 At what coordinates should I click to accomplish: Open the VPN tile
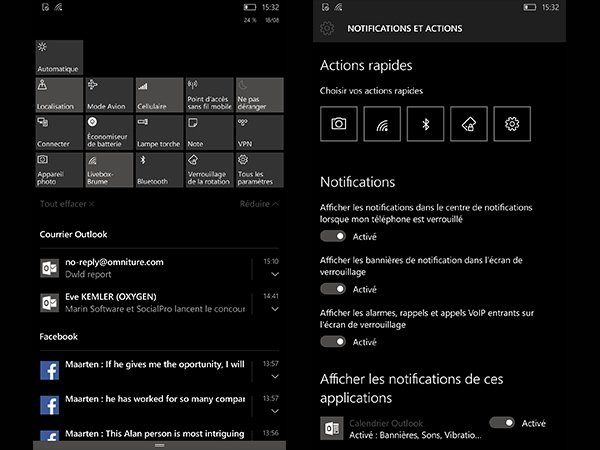coord(260,132)
